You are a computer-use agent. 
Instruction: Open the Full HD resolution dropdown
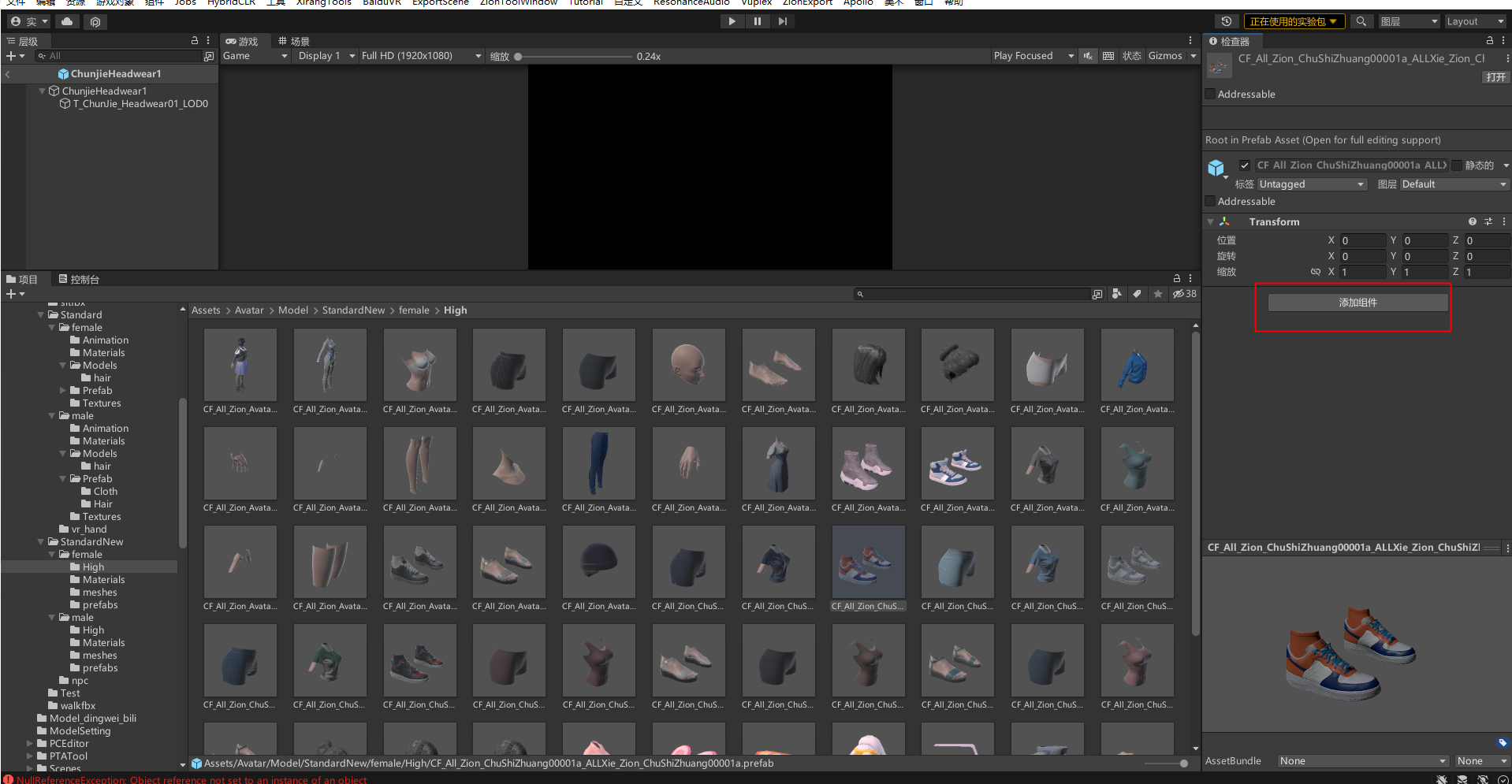[421, 56]
